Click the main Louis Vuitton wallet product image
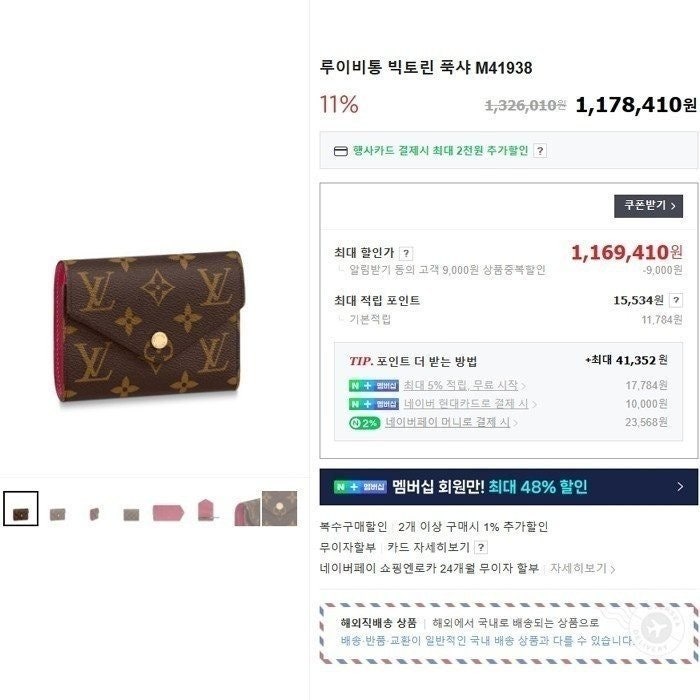Screen dimensions: 700x700 point(149,326)
